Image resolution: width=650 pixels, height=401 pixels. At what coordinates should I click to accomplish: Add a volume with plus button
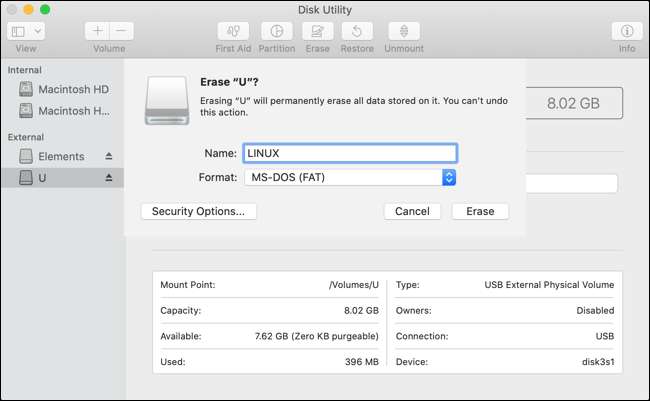pos(97,31)
